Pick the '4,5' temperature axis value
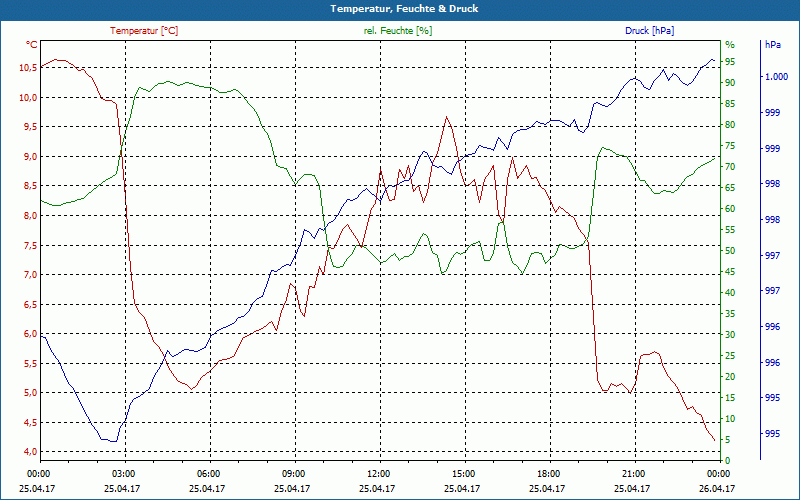This screenshot has width=800, height=500. coord(31,422)
